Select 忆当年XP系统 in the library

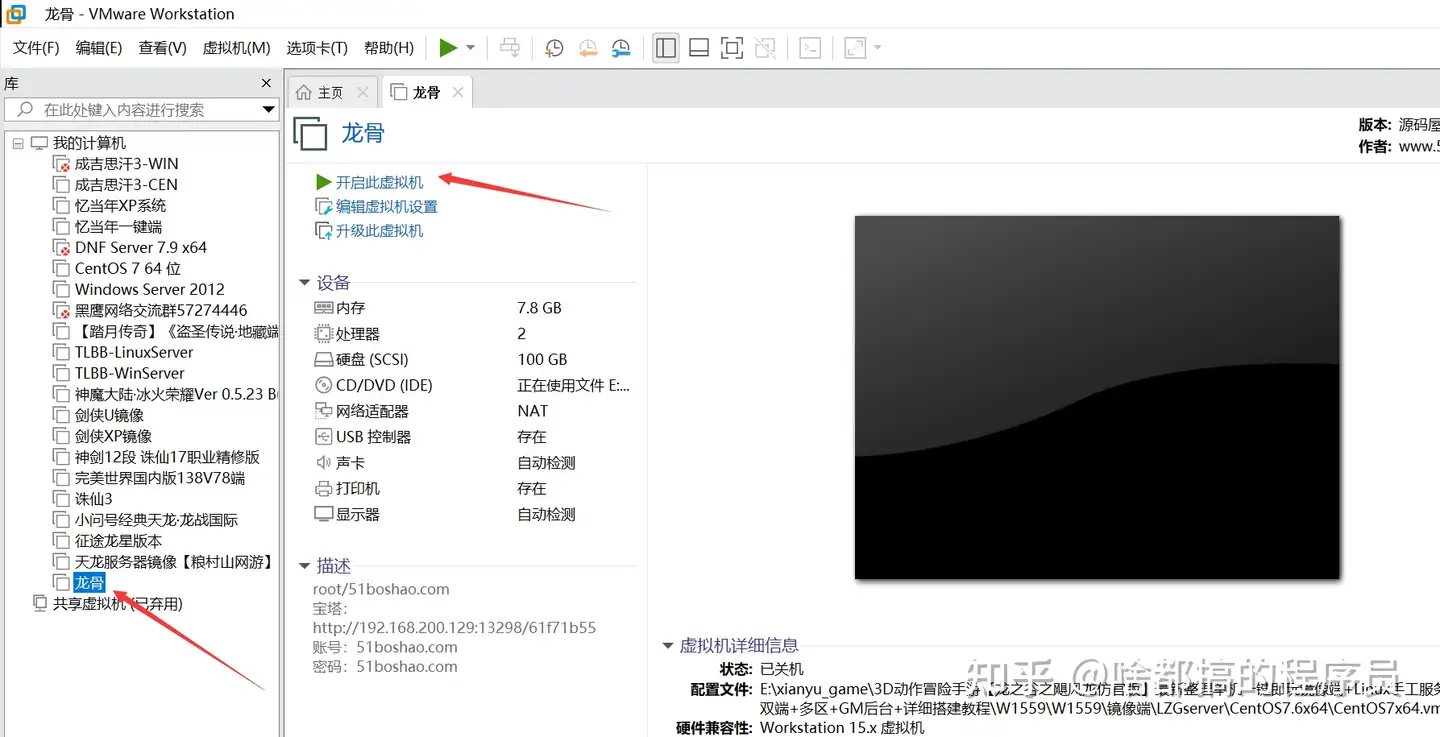click(x=120, y=205)
